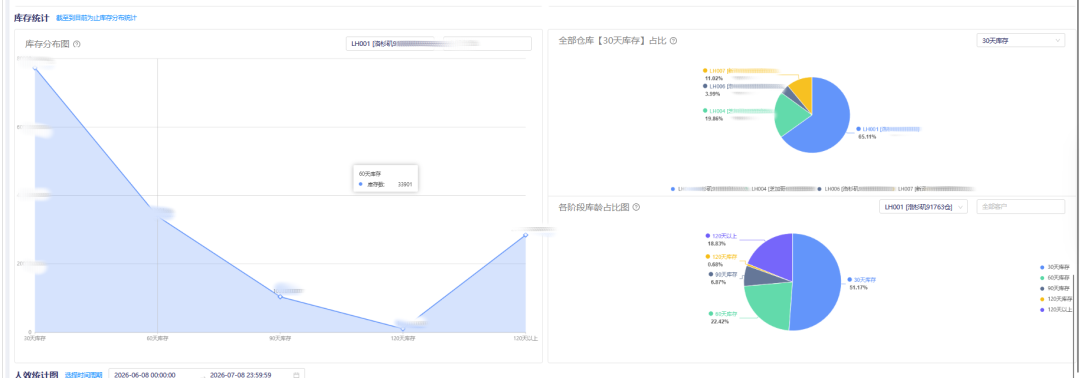Click the 90天库存 data point on the line chart

coord(280,297)
